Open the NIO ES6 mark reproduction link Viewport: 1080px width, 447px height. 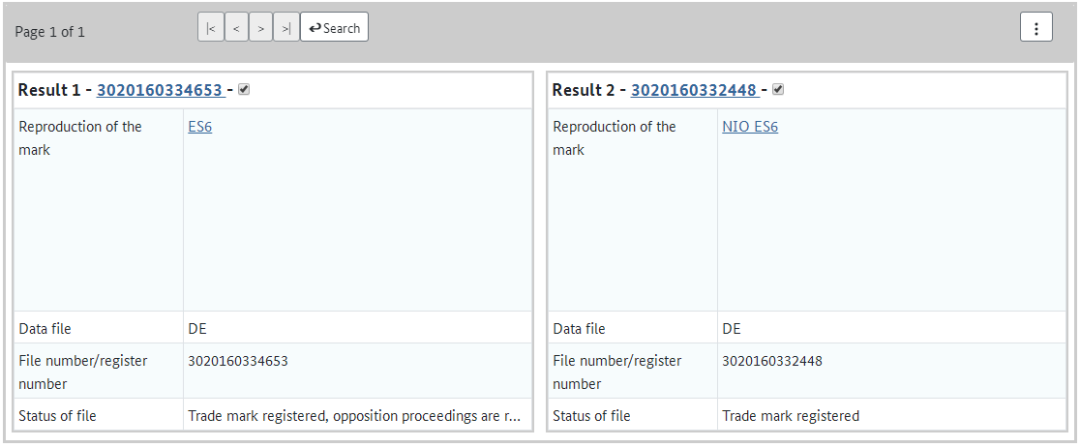click(750, 127)
